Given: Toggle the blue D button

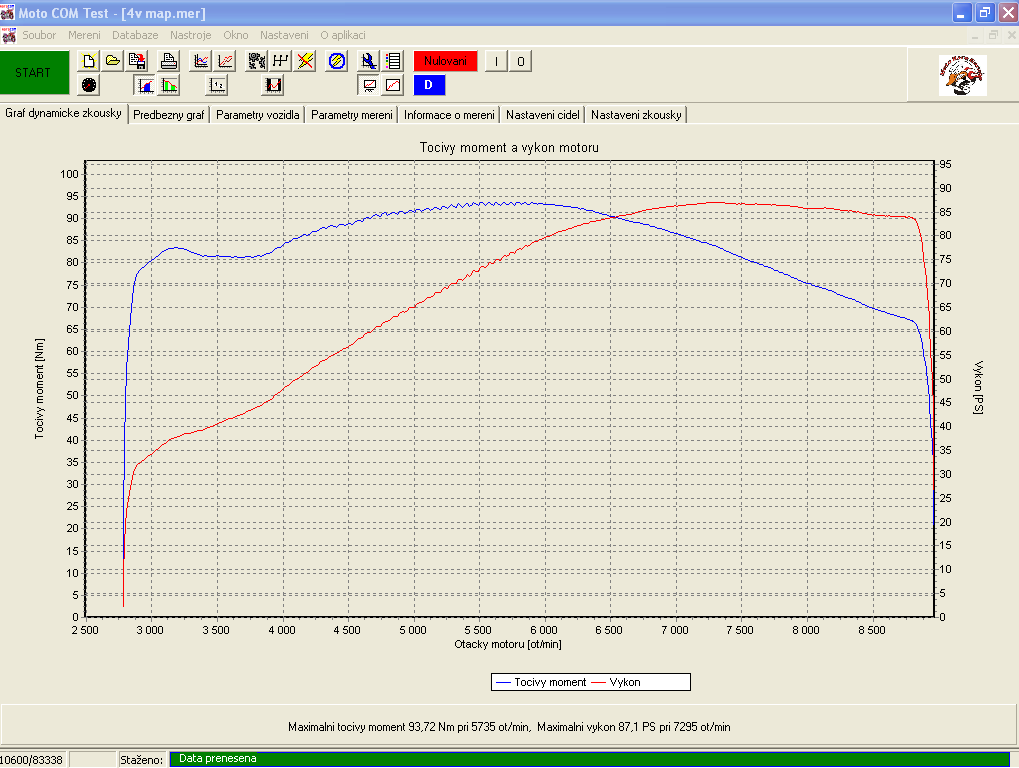Looking at the screenshot, I should coord(429,85).
